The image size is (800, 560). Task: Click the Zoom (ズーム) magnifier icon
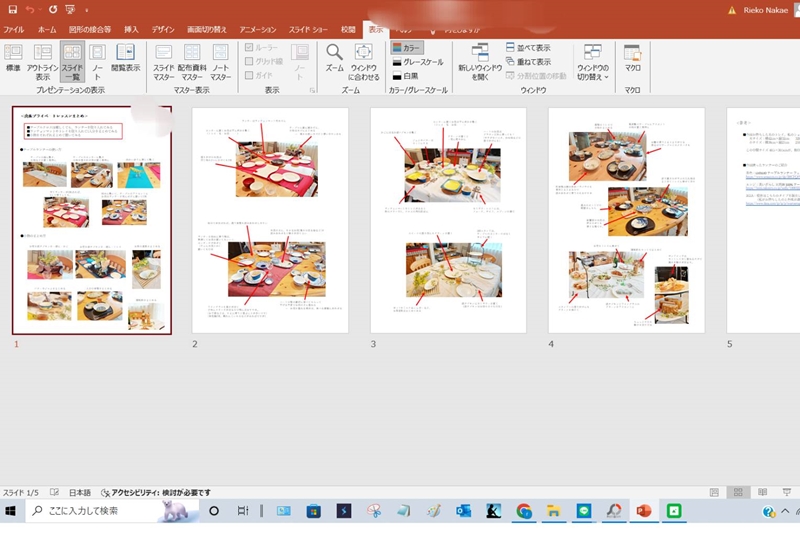click(x=335, y=53)
